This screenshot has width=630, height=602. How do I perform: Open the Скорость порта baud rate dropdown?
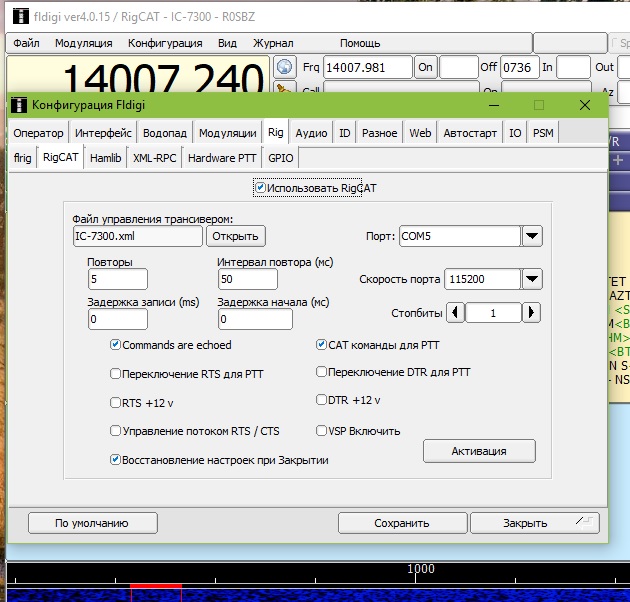(532, 279)
